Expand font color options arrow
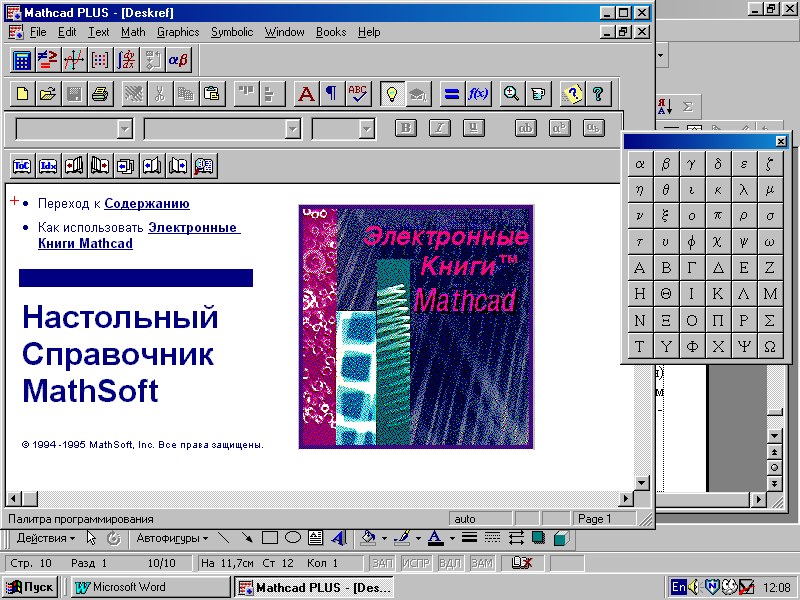The image size is (800, 600). [452, 538]
